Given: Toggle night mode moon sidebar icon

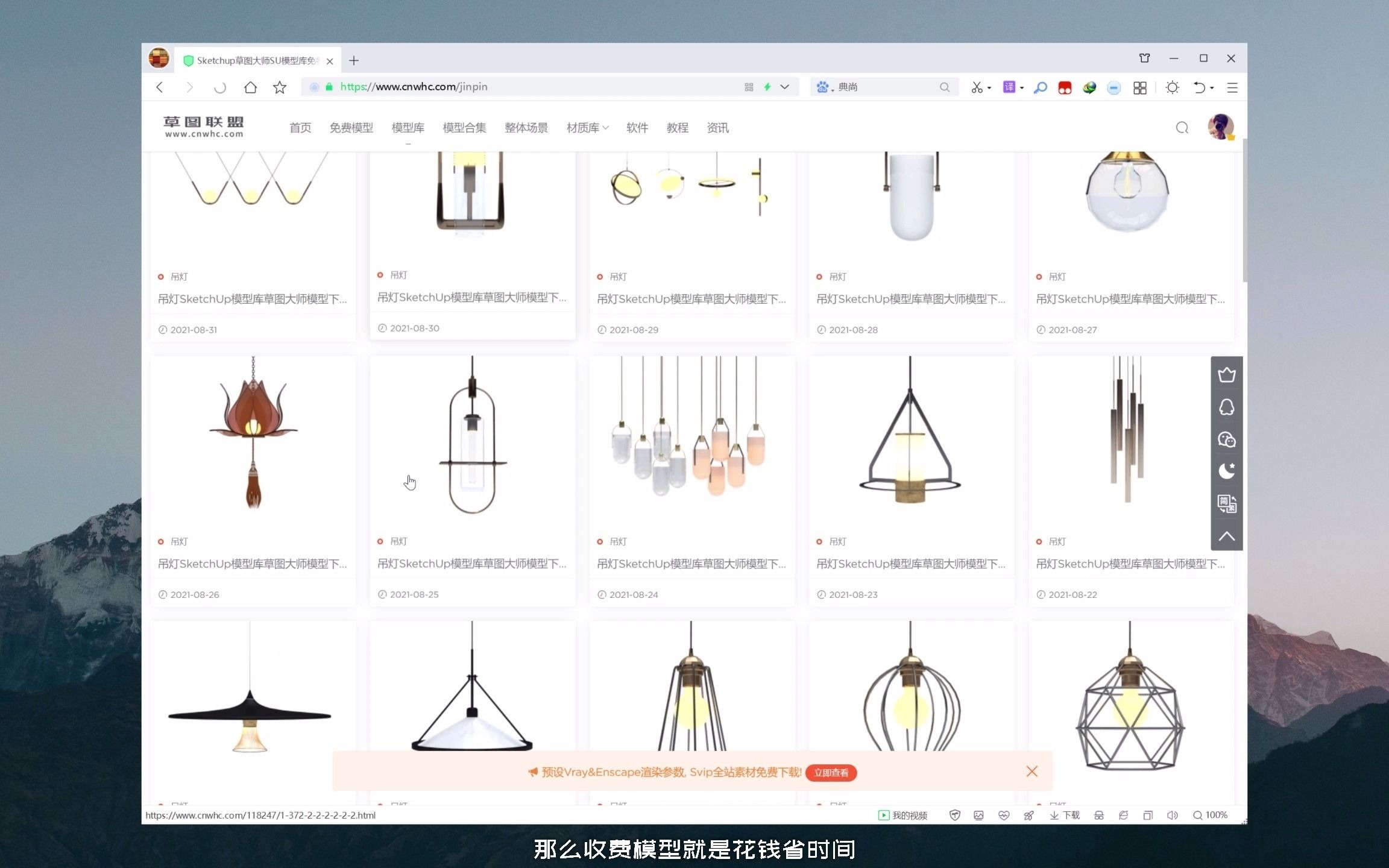Looking at the screenshot, I should click(1227, 471).
